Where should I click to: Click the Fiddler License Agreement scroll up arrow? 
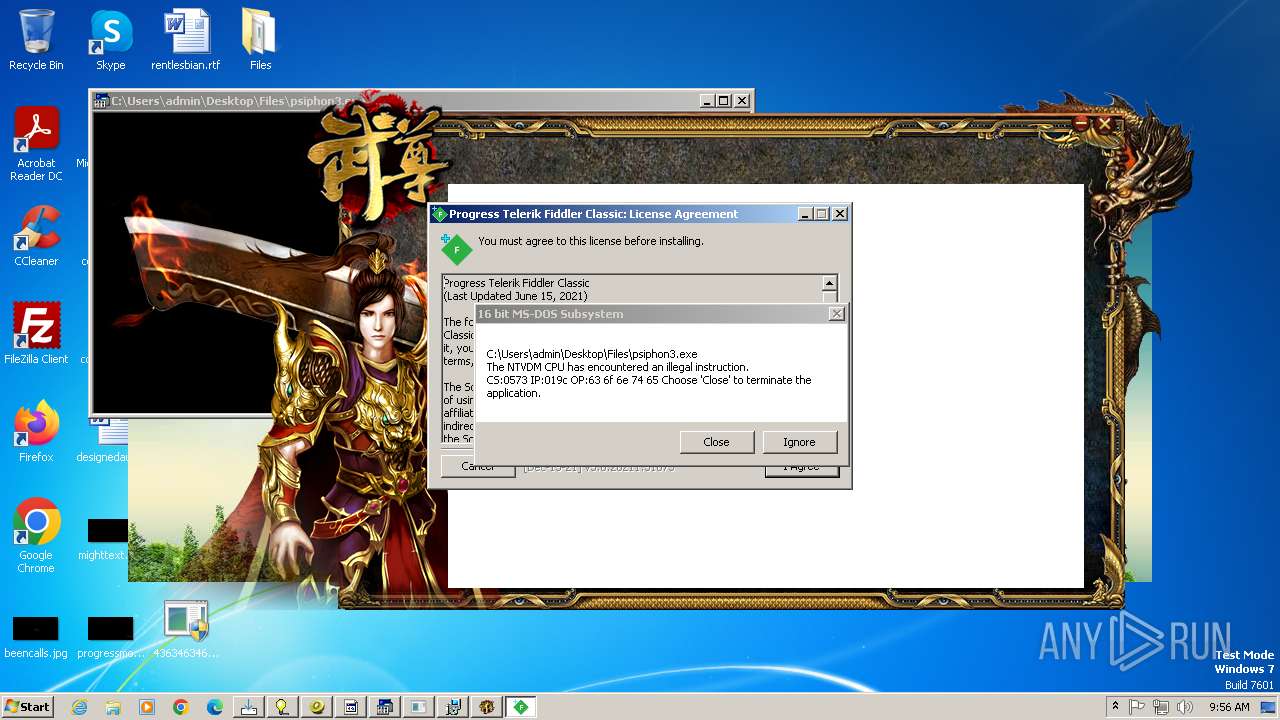829,283
